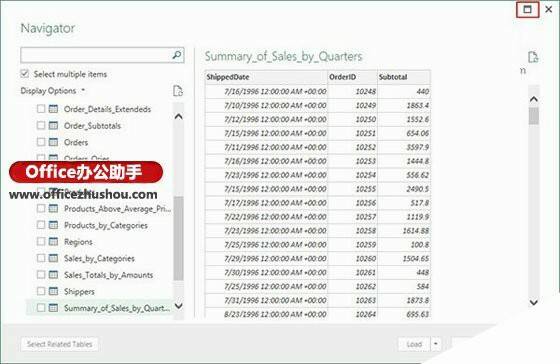
Task: Toggle the Select multiple items checkbox
Action: (x=25, y=74)
